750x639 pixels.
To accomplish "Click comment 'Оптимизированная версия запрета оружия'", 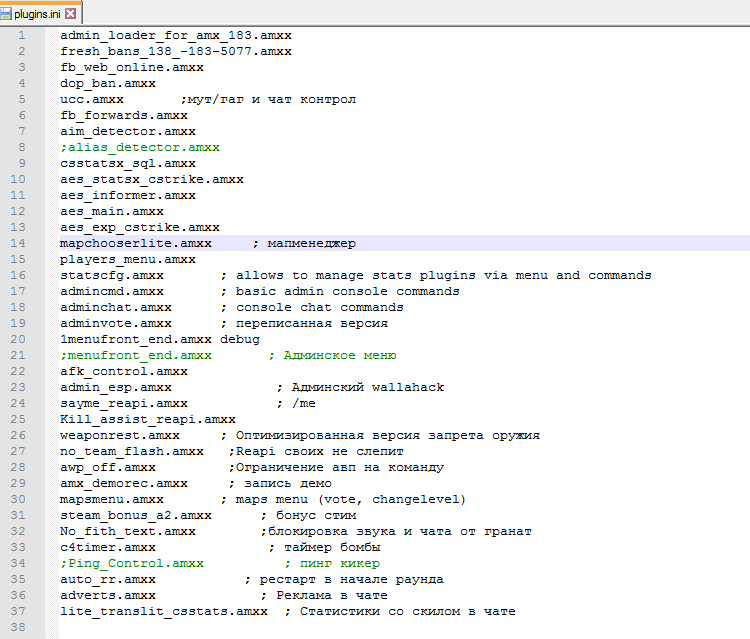I will [387, 435].
